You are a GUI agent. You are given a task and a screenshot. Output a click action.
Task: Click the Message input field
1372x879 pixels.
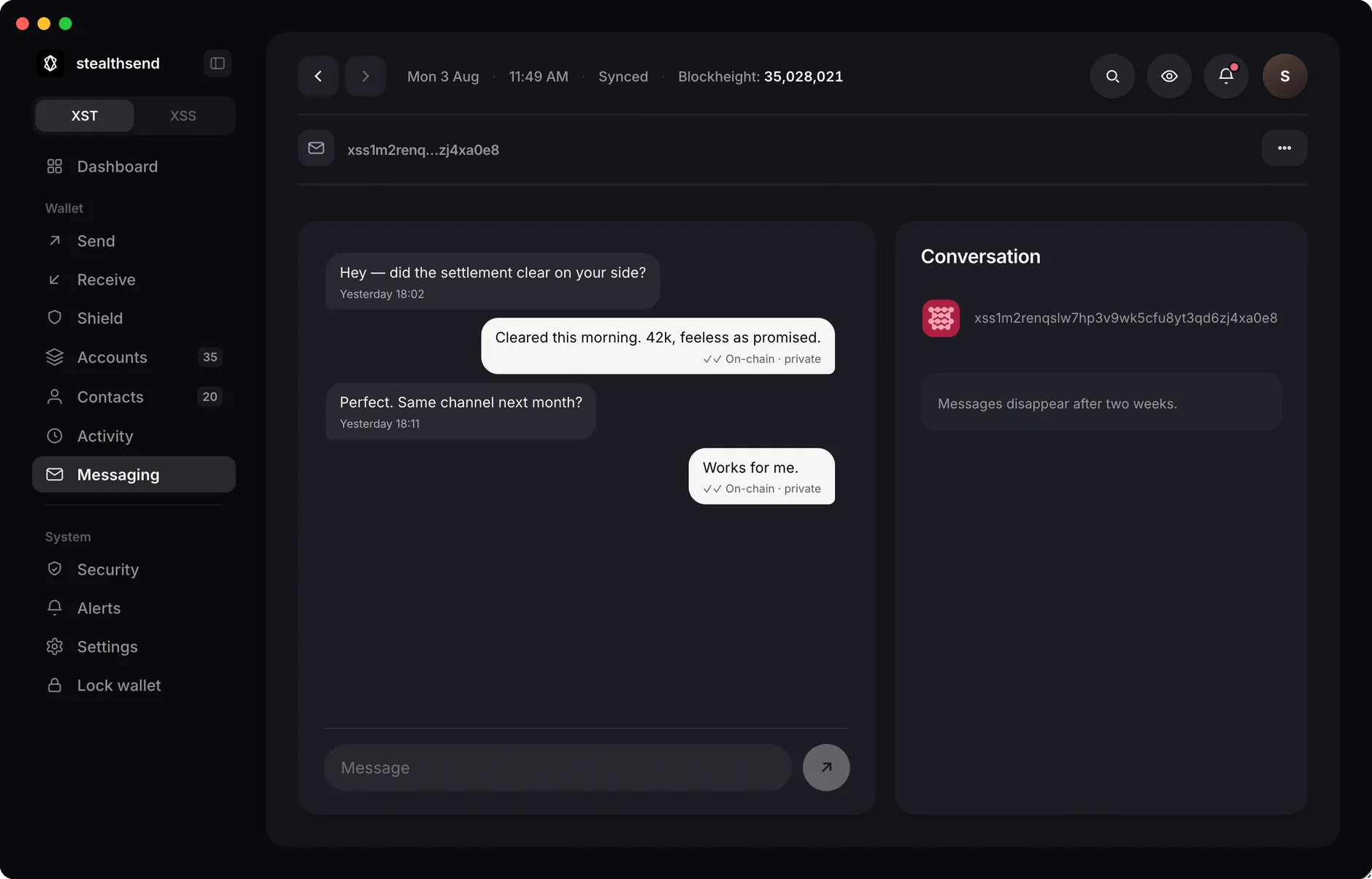558,768
